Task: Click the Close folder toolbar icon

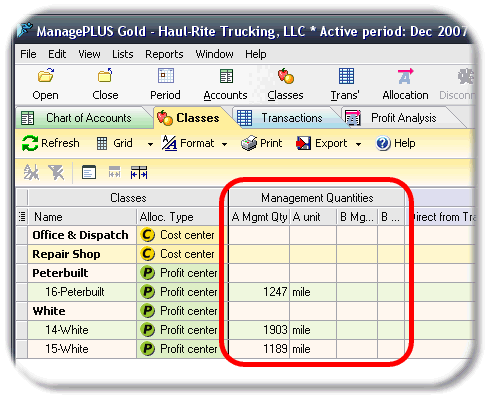Action: [x=105, y=76]
